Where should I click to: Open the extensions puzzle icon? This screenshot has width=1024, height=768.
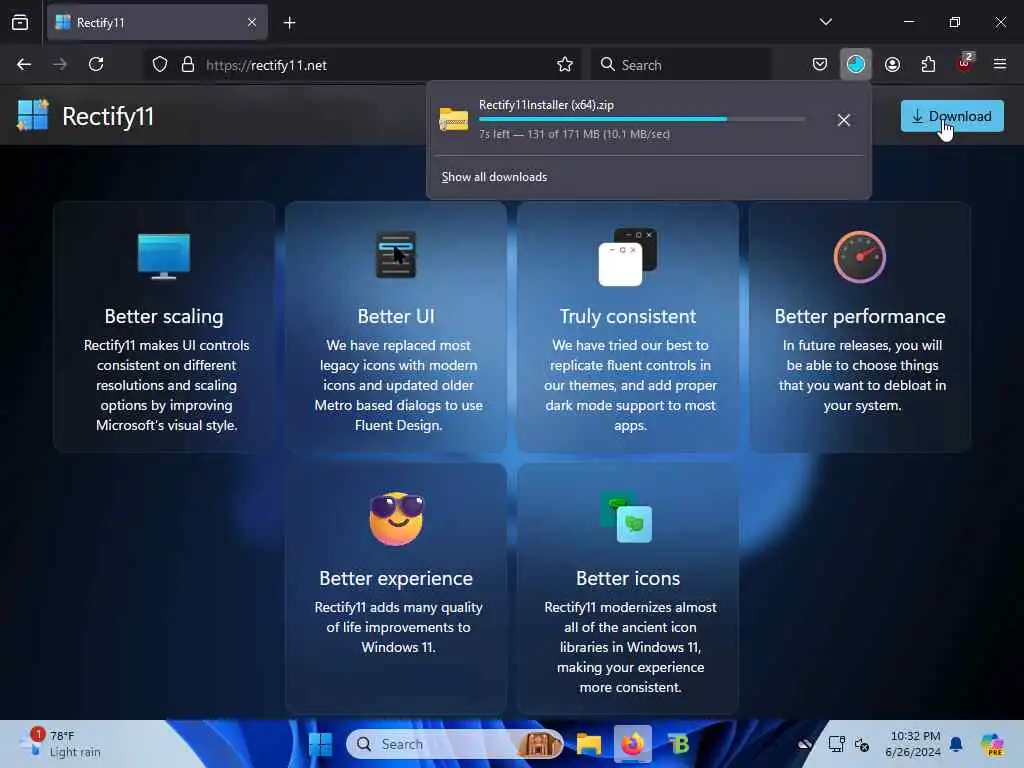pyautogui.click(x=928, y=65)
